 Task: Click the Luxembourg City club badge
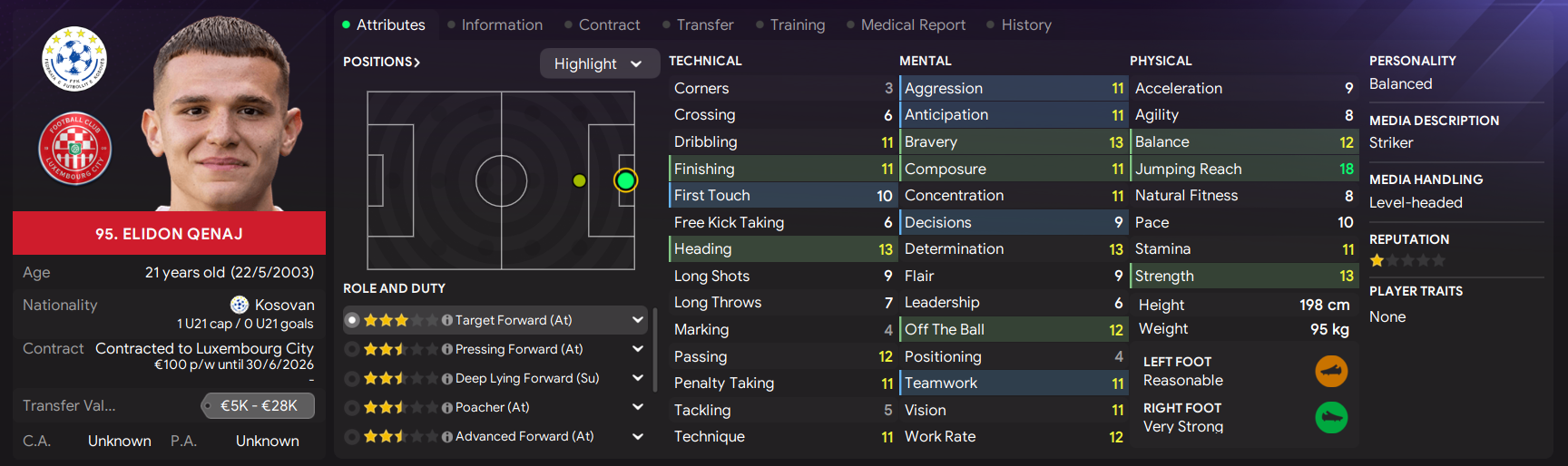click(x=74, y=148)
